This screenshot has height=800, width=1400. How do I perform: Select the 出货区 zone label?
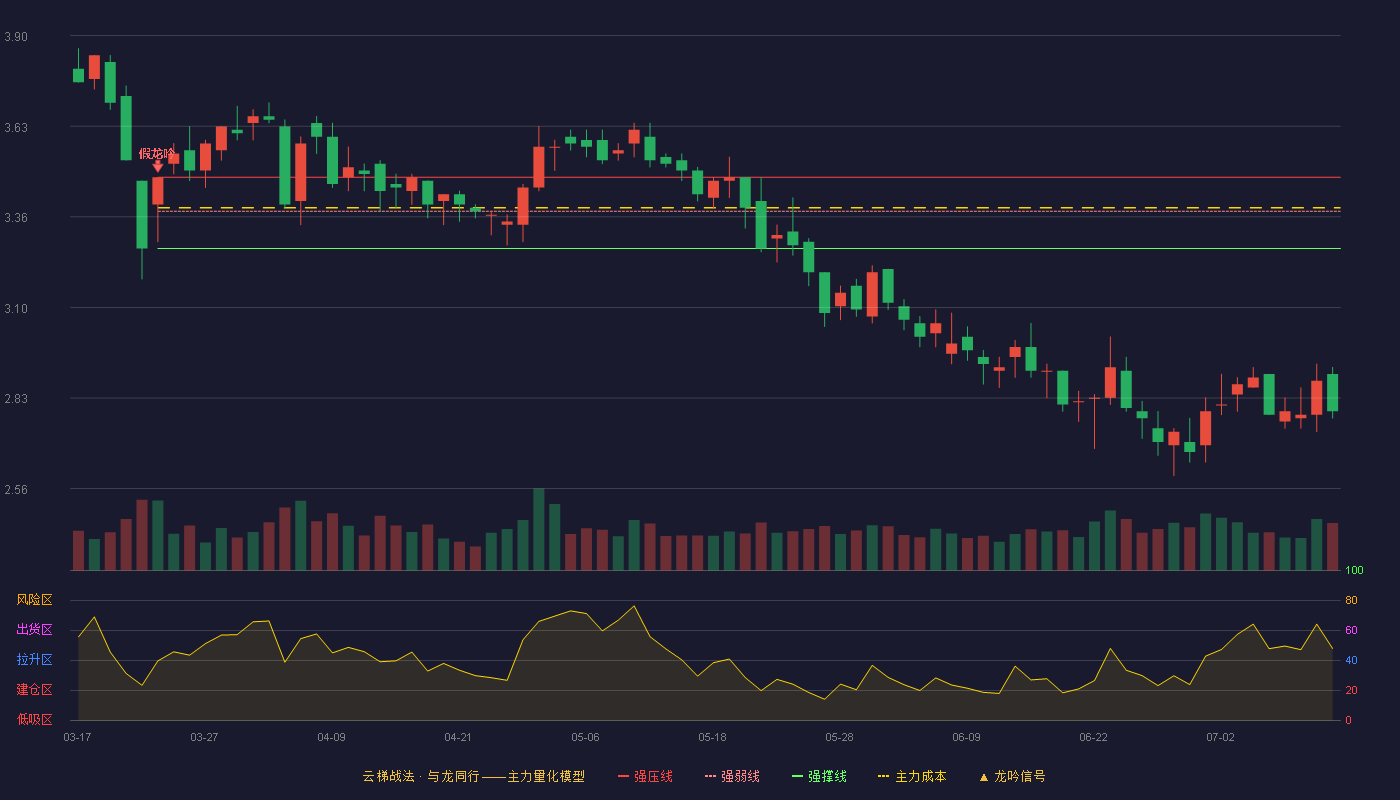[x=34, y=630]
